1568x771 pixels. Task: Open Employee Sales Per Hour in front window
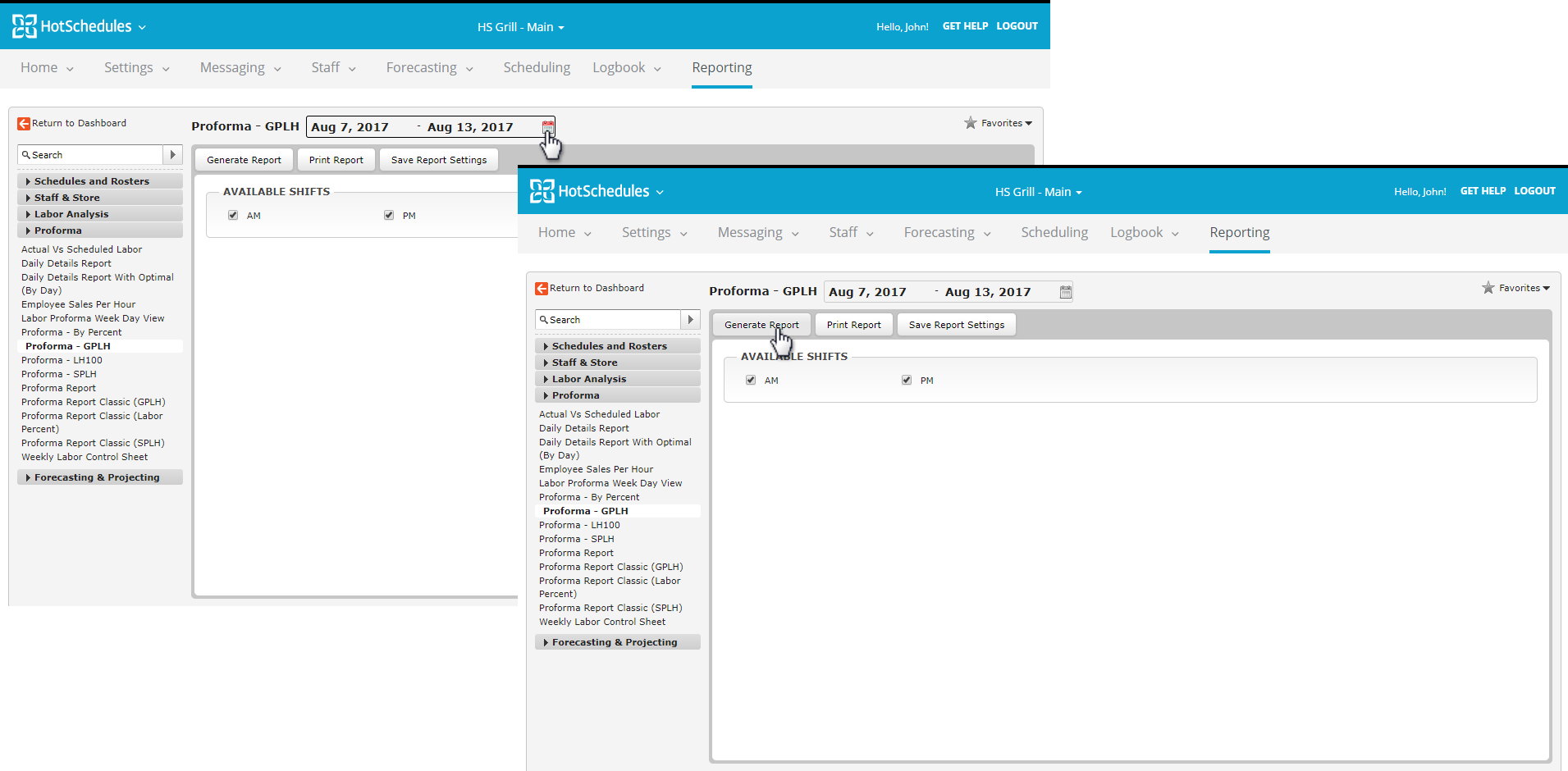pos(596,469)
